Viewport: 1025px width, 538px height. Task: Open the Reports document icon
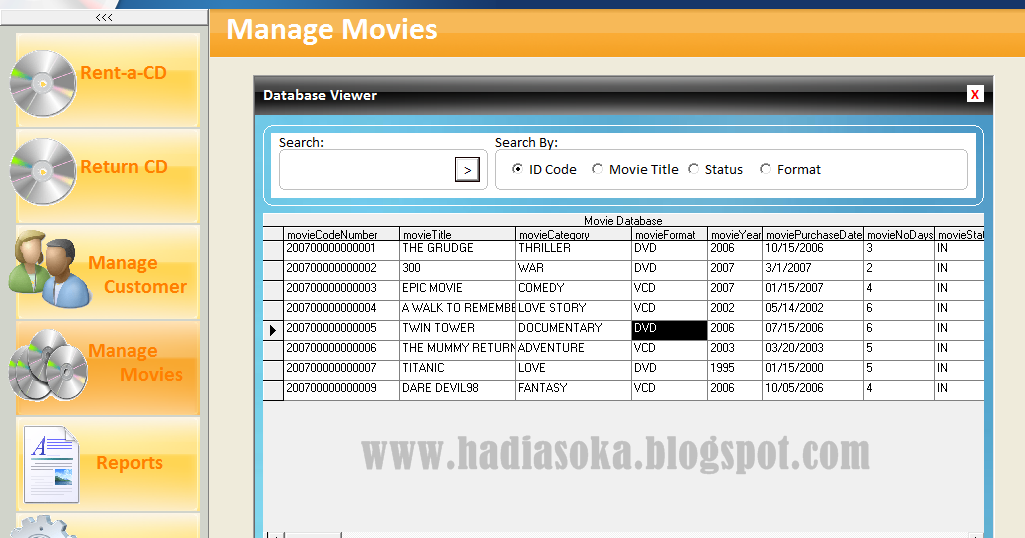pos(51,464)
